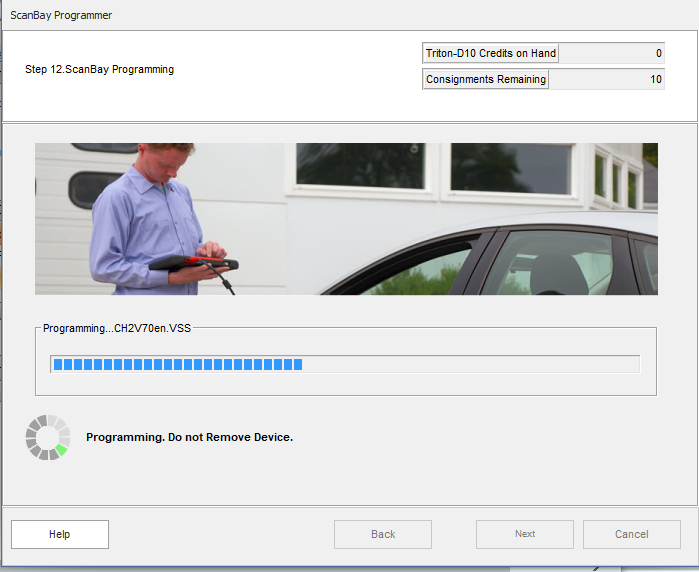Image resolution: width=699 pixels, height=572 pixels.
Task: Click the Step 12 ScanBay Programming heading
Action: 99,69
